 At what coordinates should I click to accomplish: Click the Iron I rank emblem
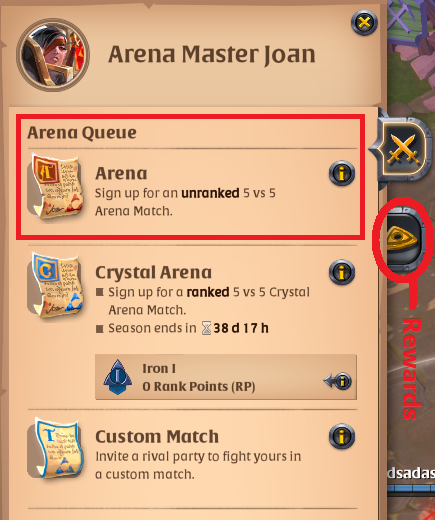(x=117, y=377)
